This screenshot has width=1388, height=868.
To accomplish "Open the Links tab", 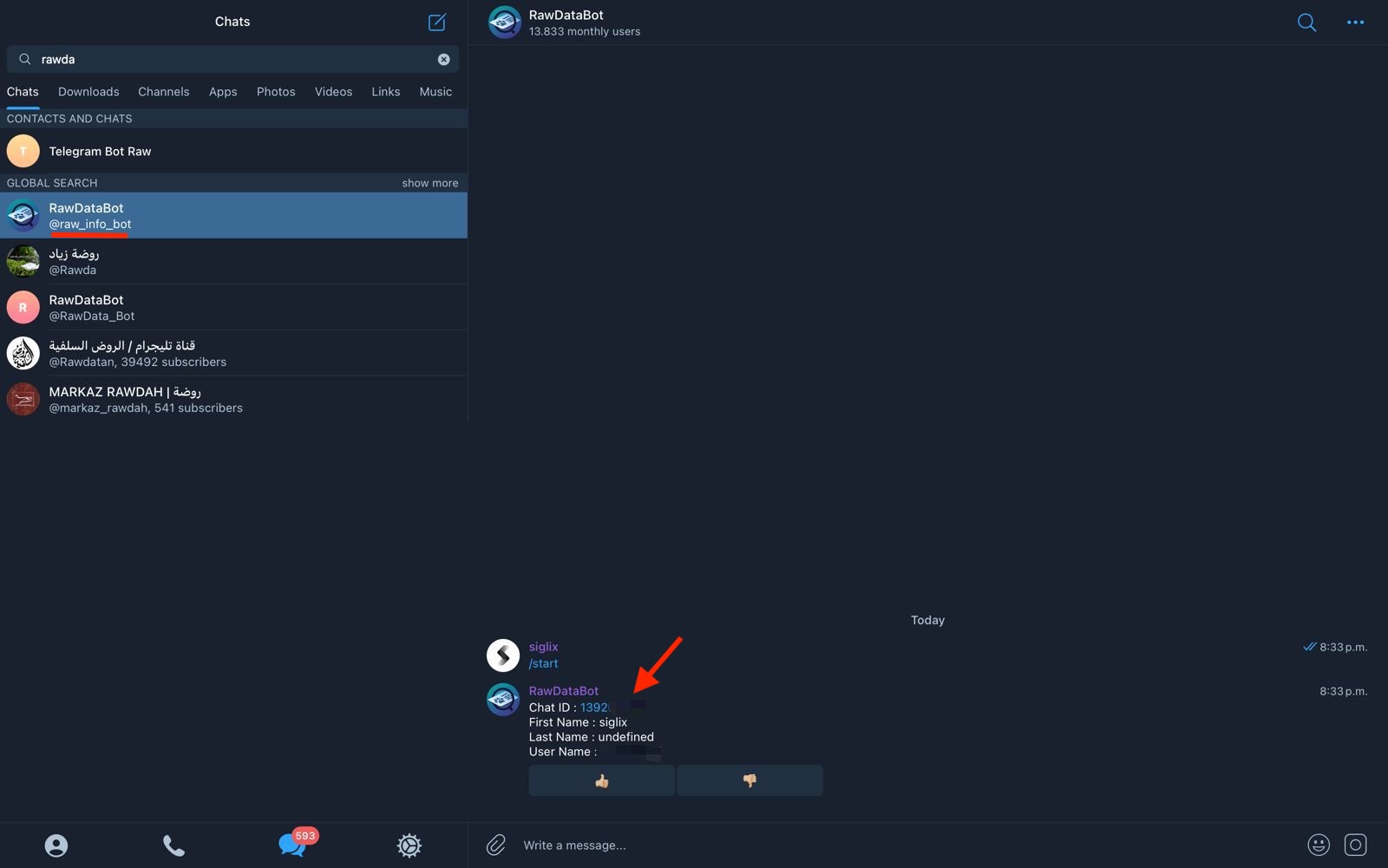I will (x=386, y=91).
